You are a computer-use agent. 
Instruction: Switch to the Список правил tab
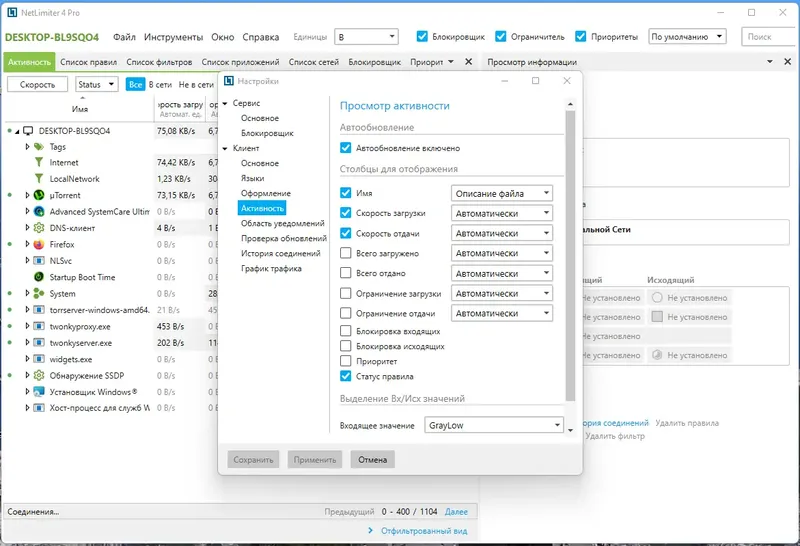[x=88, y=62]
